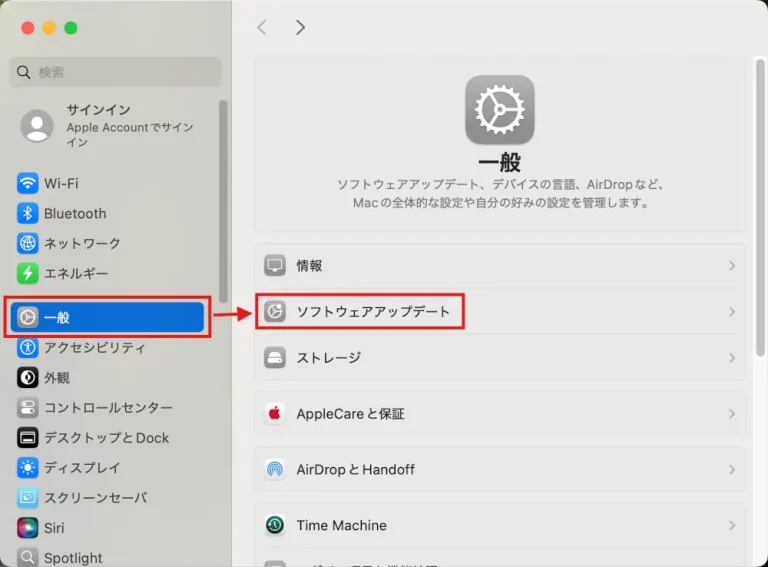This screenshot has height=567, width=768.
Task: Click the ディスプレイ label
Action: pyautogui.click(x=82, y=468)
